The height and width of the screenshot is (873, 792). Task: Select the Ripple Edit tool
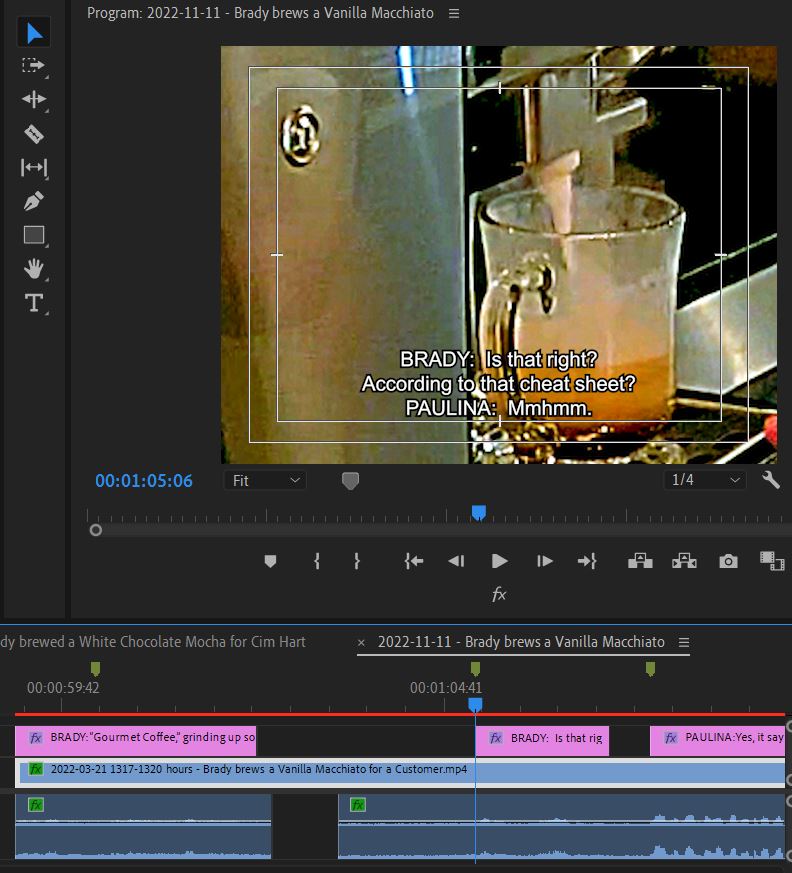pyautogui.click(x=34, y=99)
